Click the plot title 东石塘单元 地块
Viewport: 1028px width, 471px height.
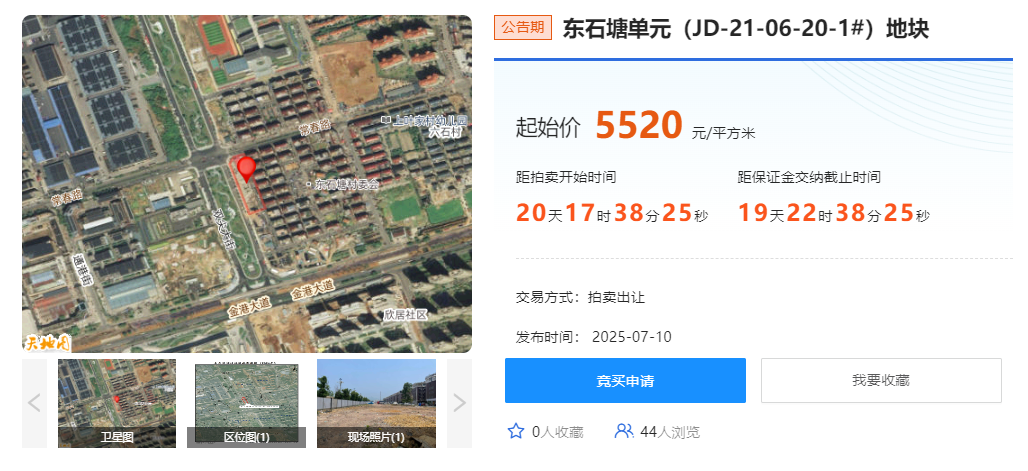coord(745,28)
